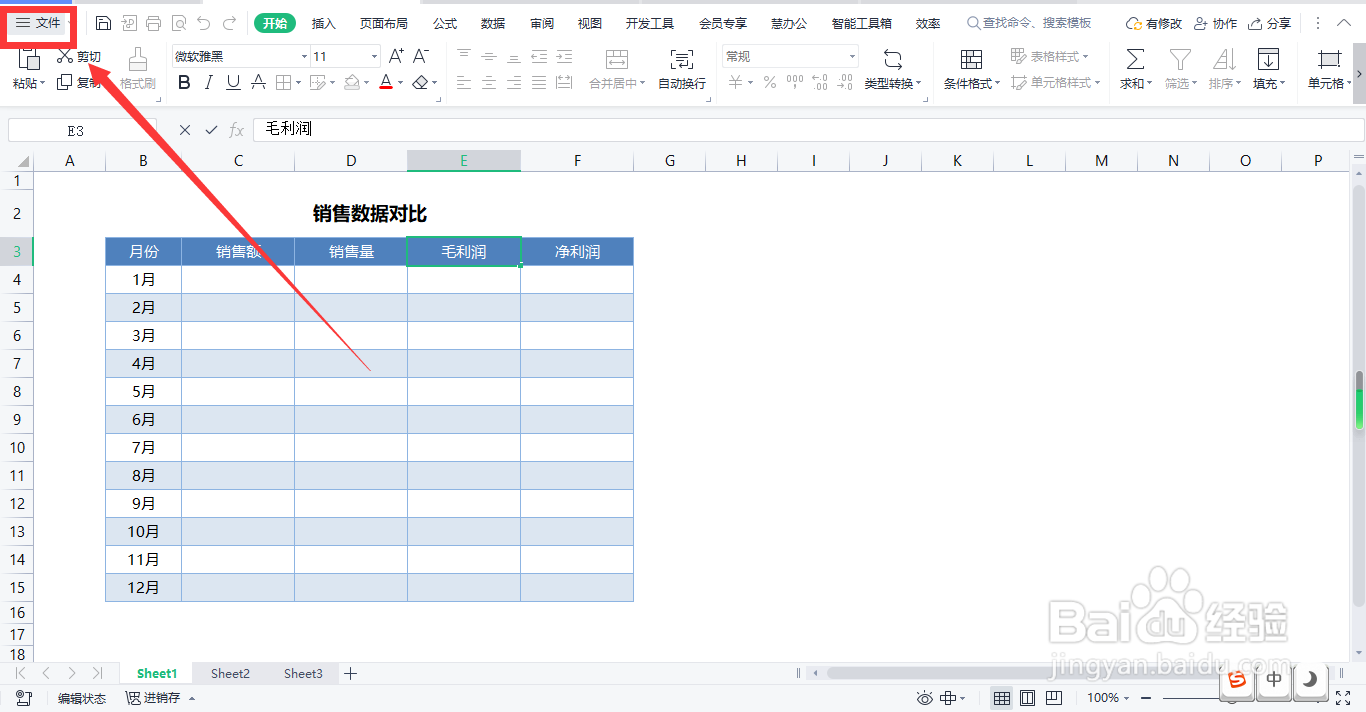The height and width of the screenshot is (712, 1366).
Task: Click the Paste (粘贴) clipboard icon
Action: pos(28,59)
